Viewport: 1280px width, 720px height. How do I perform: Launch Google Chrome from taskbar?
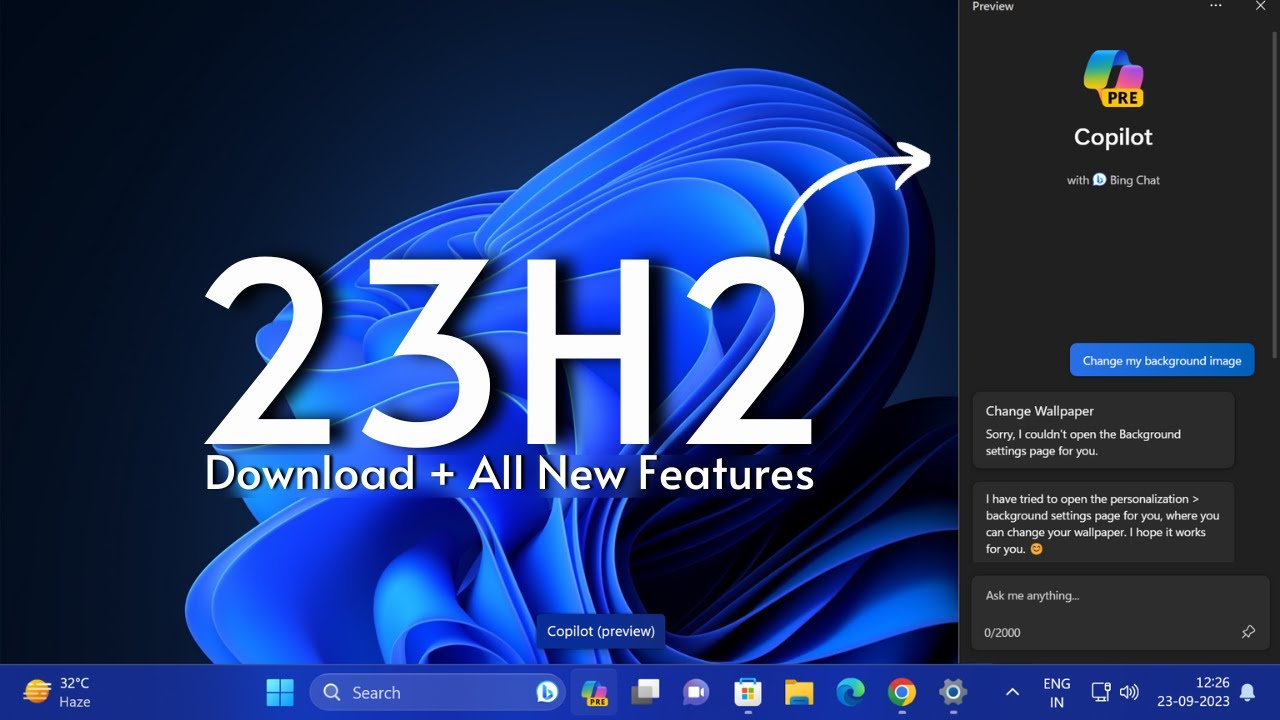pyautogui.click(x=901, y=692)
